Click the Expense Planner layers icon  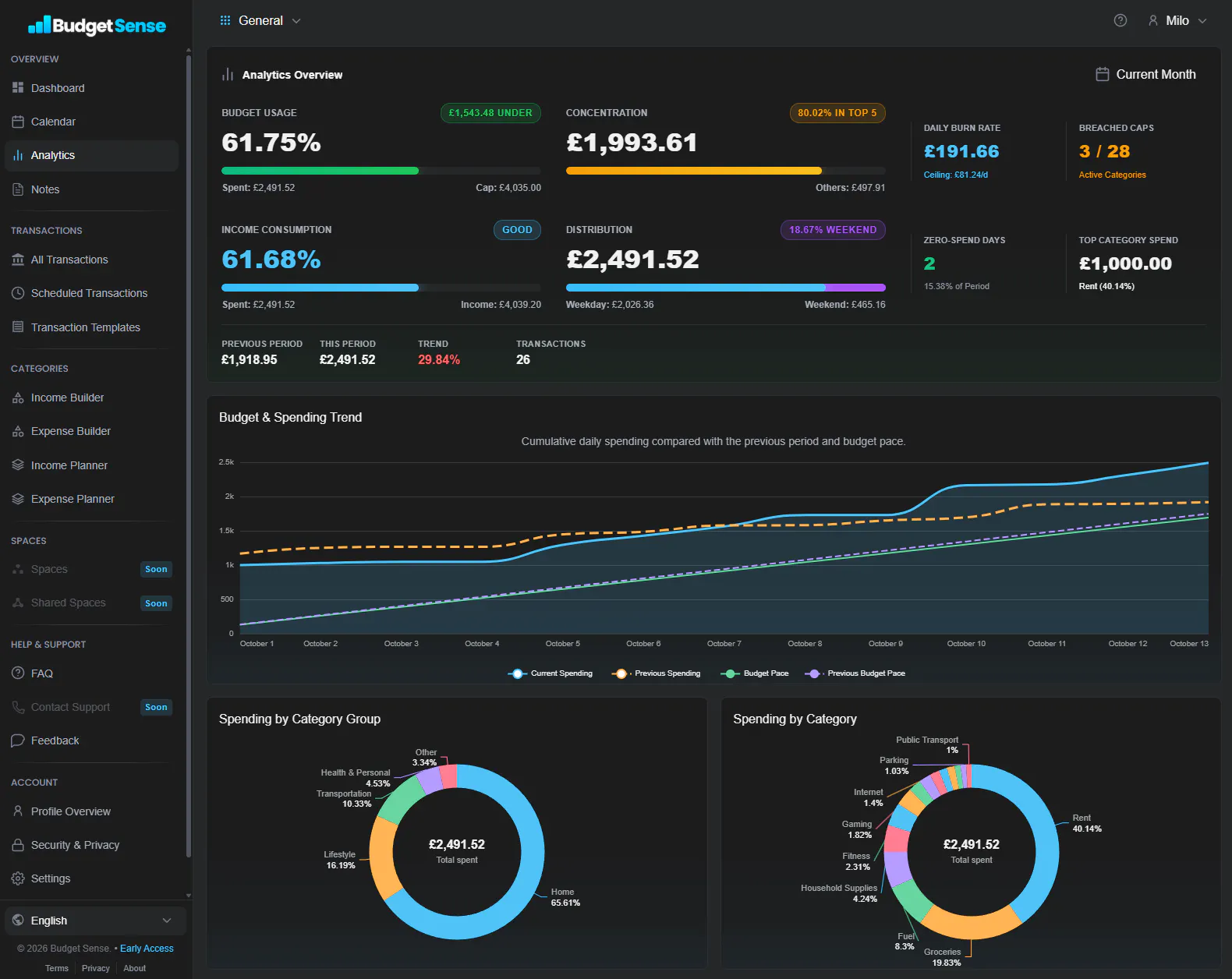point(18,499)
